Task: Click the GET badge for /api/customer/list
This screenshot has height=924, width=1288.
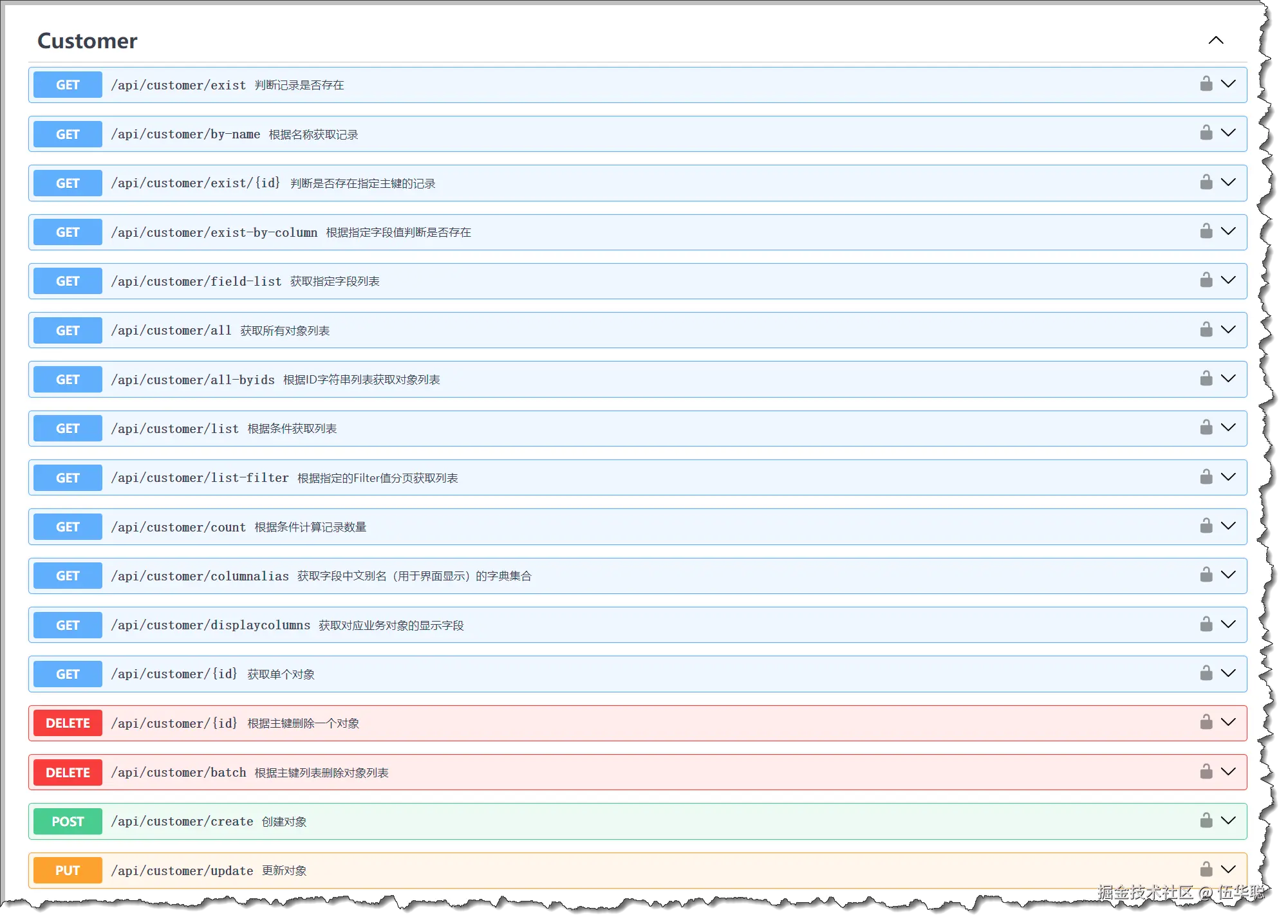Action: click(x=68, y=429)
